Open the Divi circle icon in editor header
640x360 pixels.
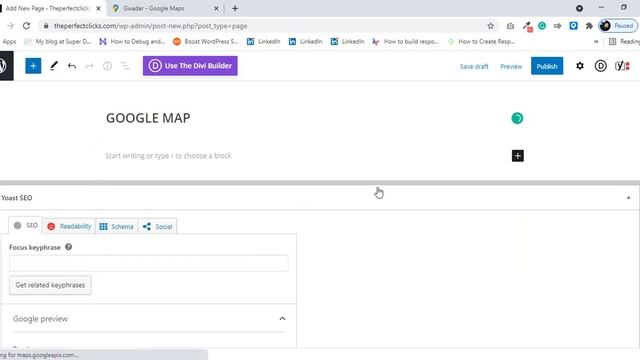(x=600, y=66)
